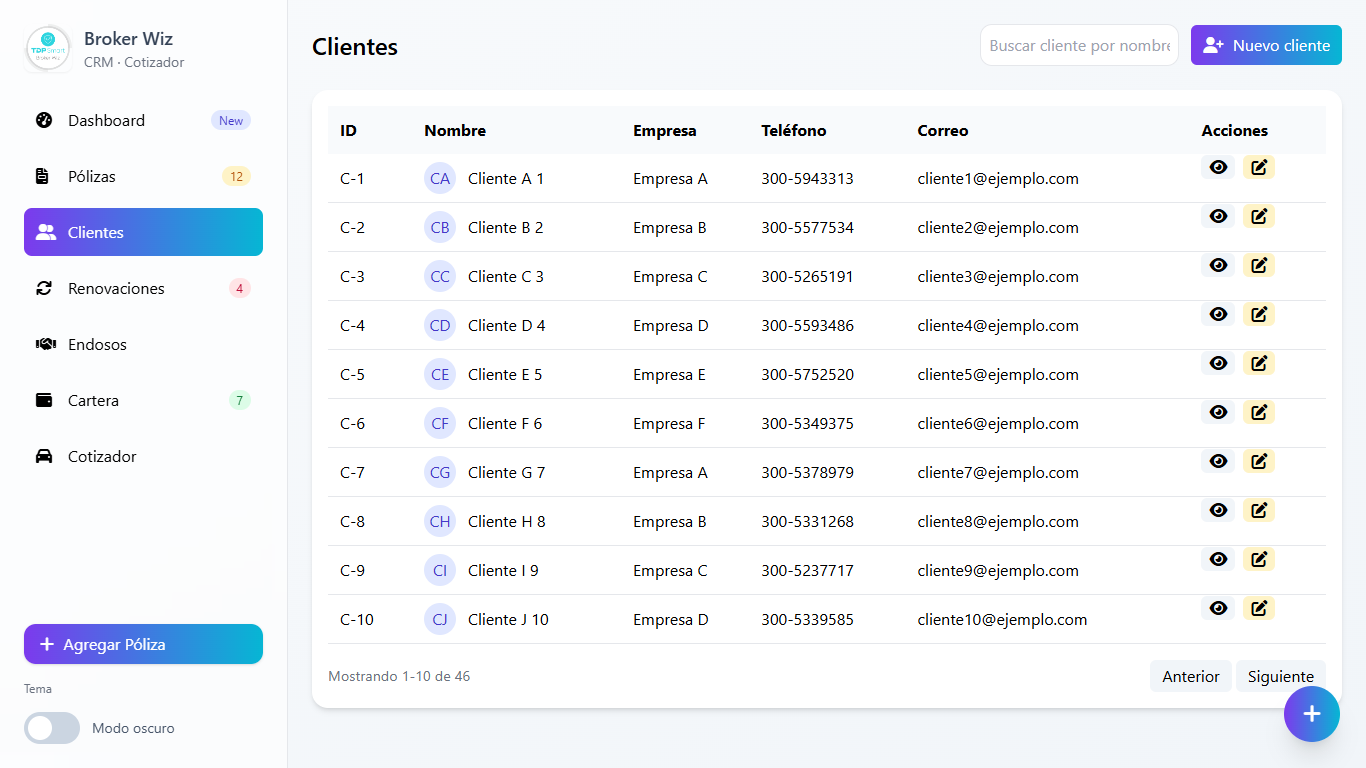
Task: Go to Pólizas in the sidebar
Action: (x=92, y=176)
